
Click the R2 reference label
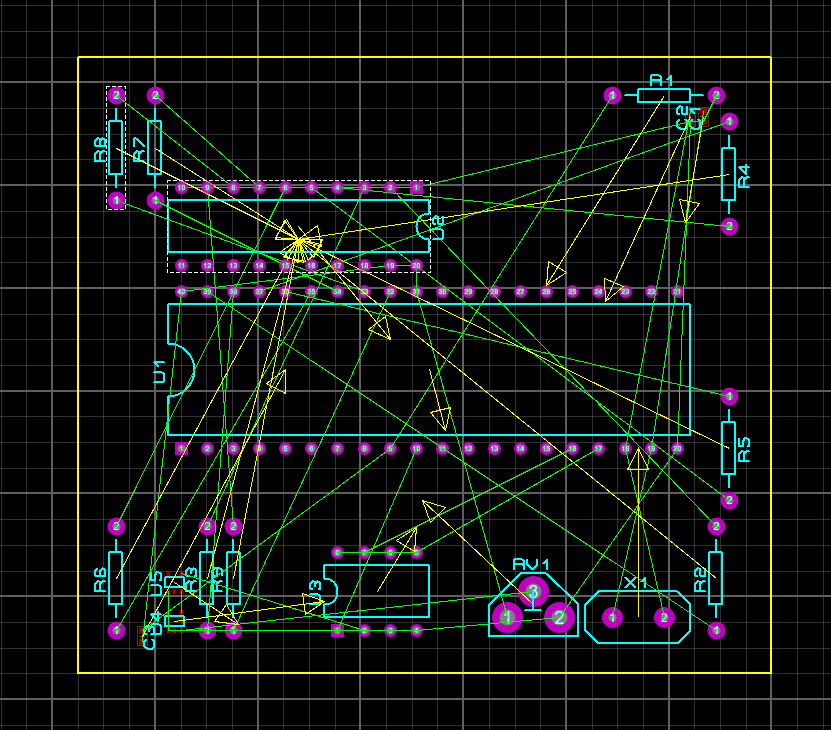[x=700, y=580]
